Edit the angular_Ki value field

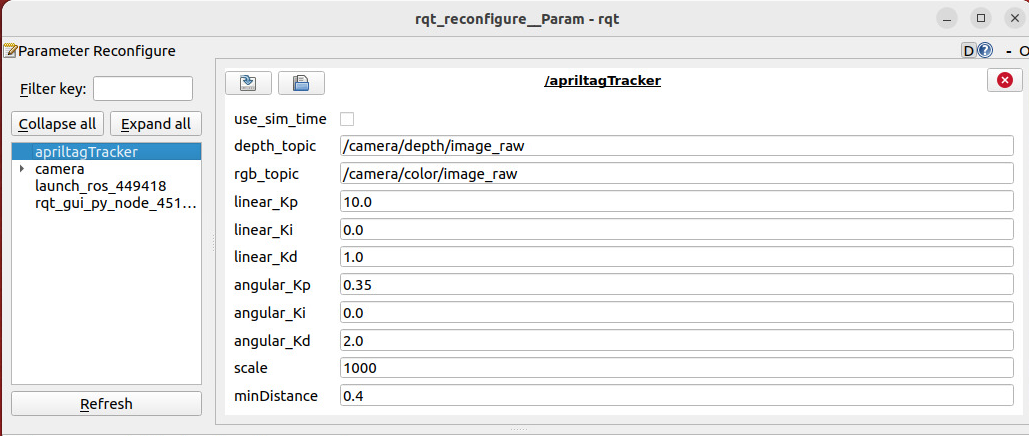click(x=677, y=313)
